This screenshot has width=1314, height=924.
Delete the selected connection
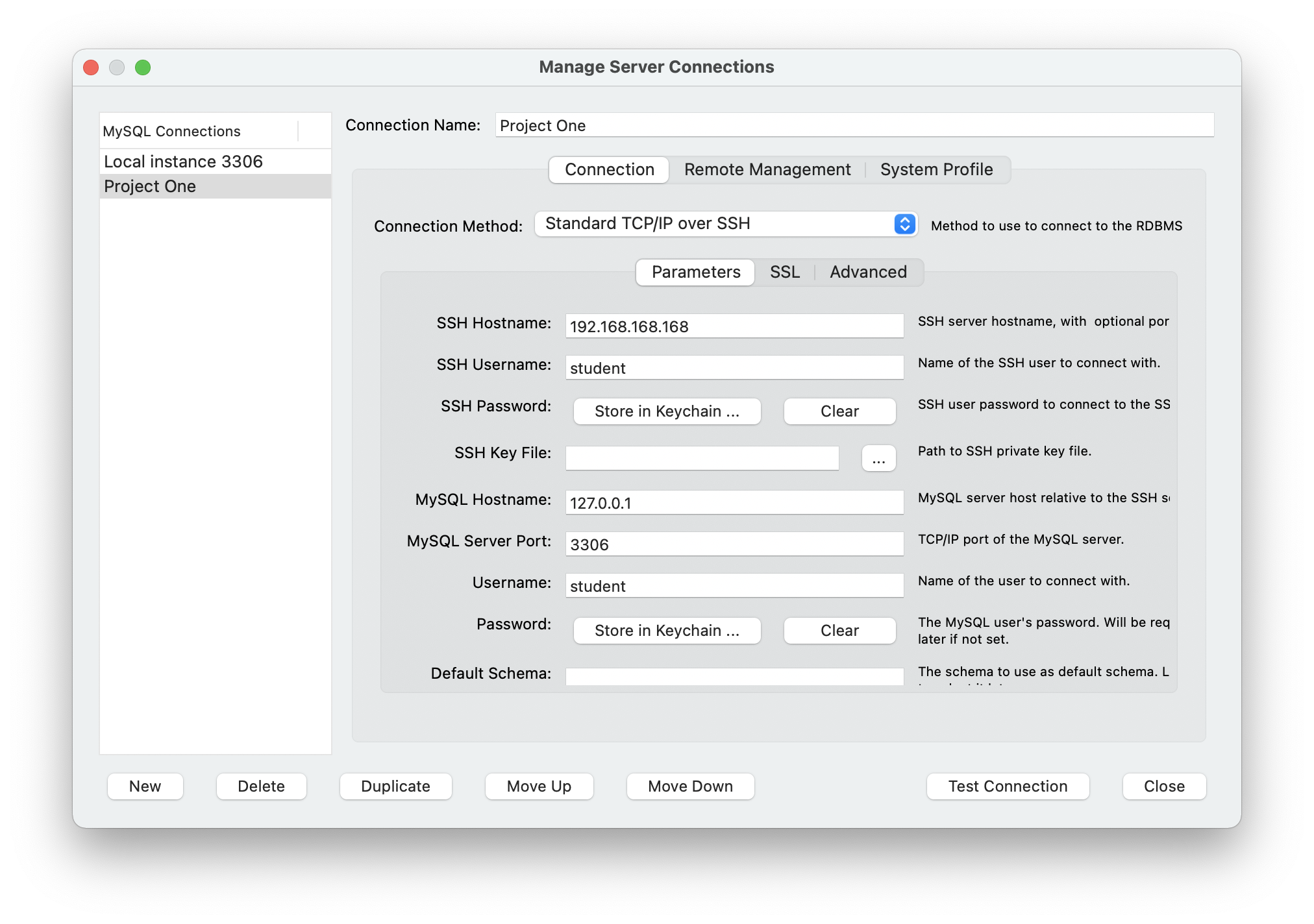pyautogui.click(x=261, y=786)
